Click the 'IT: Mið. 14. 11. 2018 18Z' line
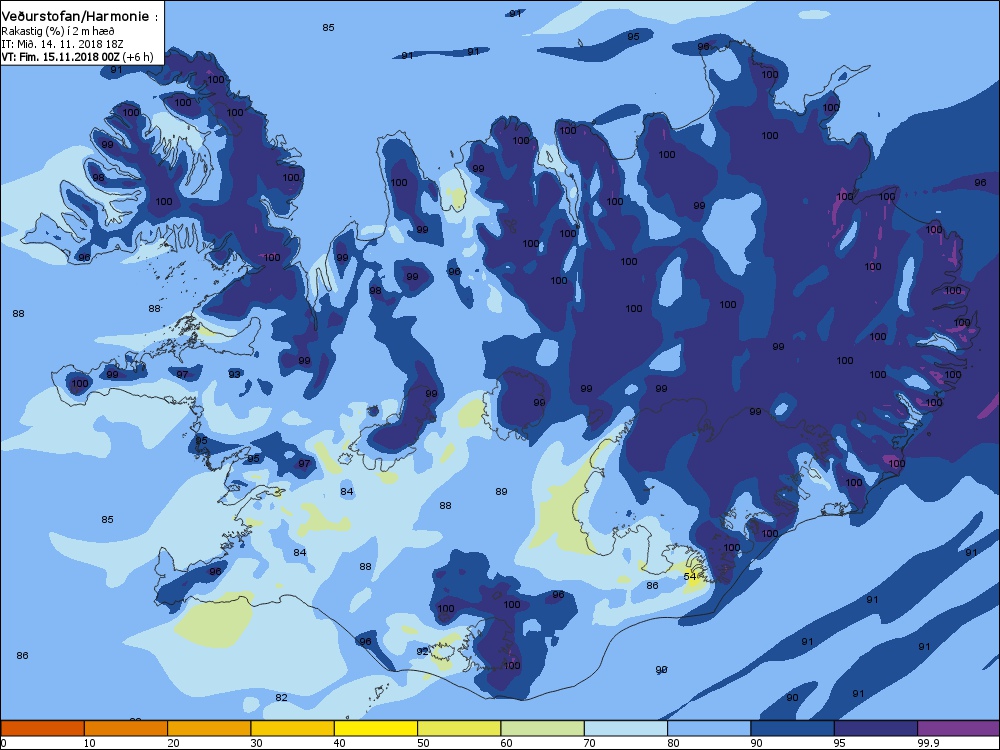Image resolution: width=1000 pixels, height=750 pixels. click(62, 44)
